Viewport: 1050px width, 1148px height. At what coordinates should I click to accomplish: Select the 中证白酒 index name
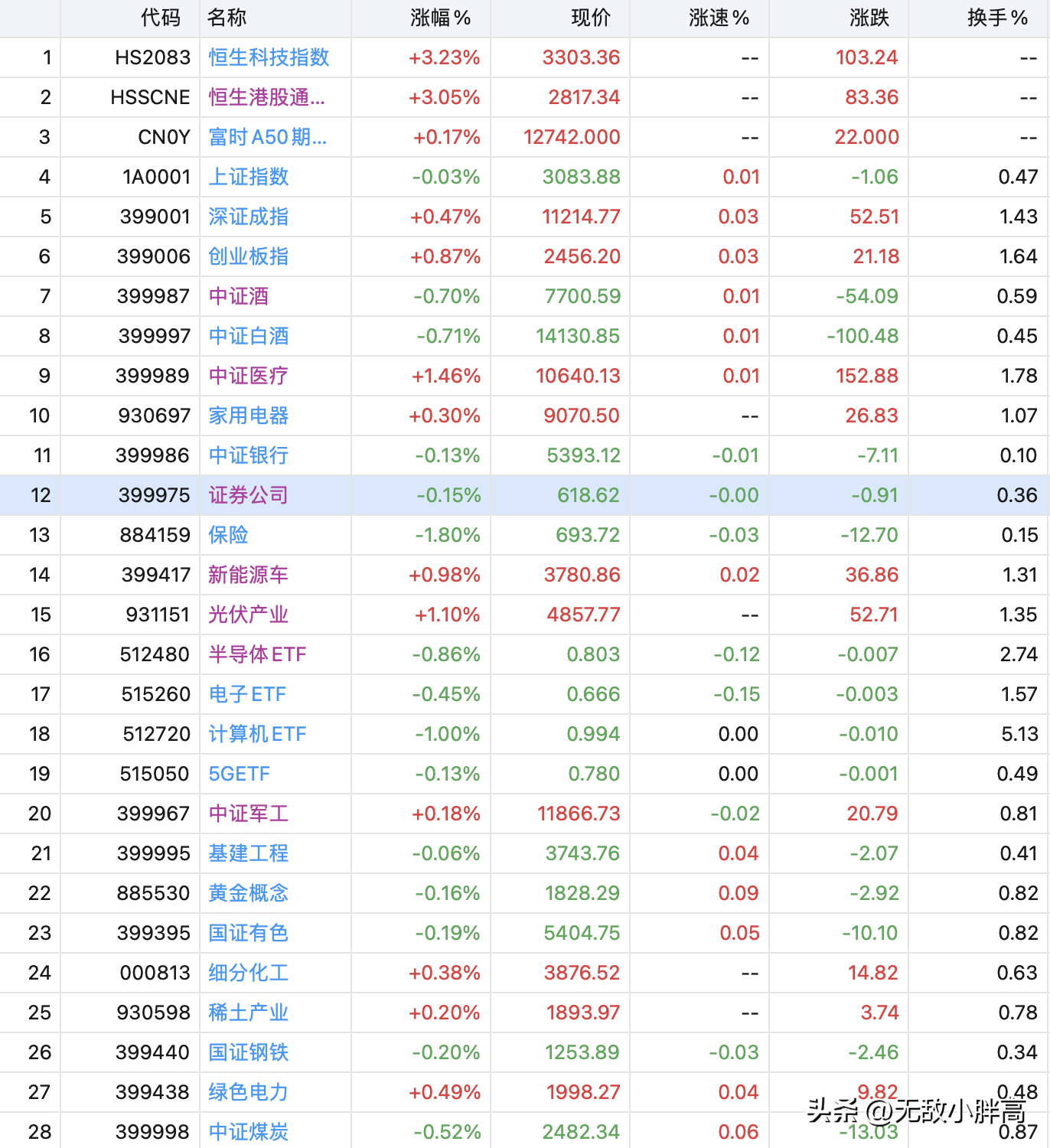click(249, 336)
